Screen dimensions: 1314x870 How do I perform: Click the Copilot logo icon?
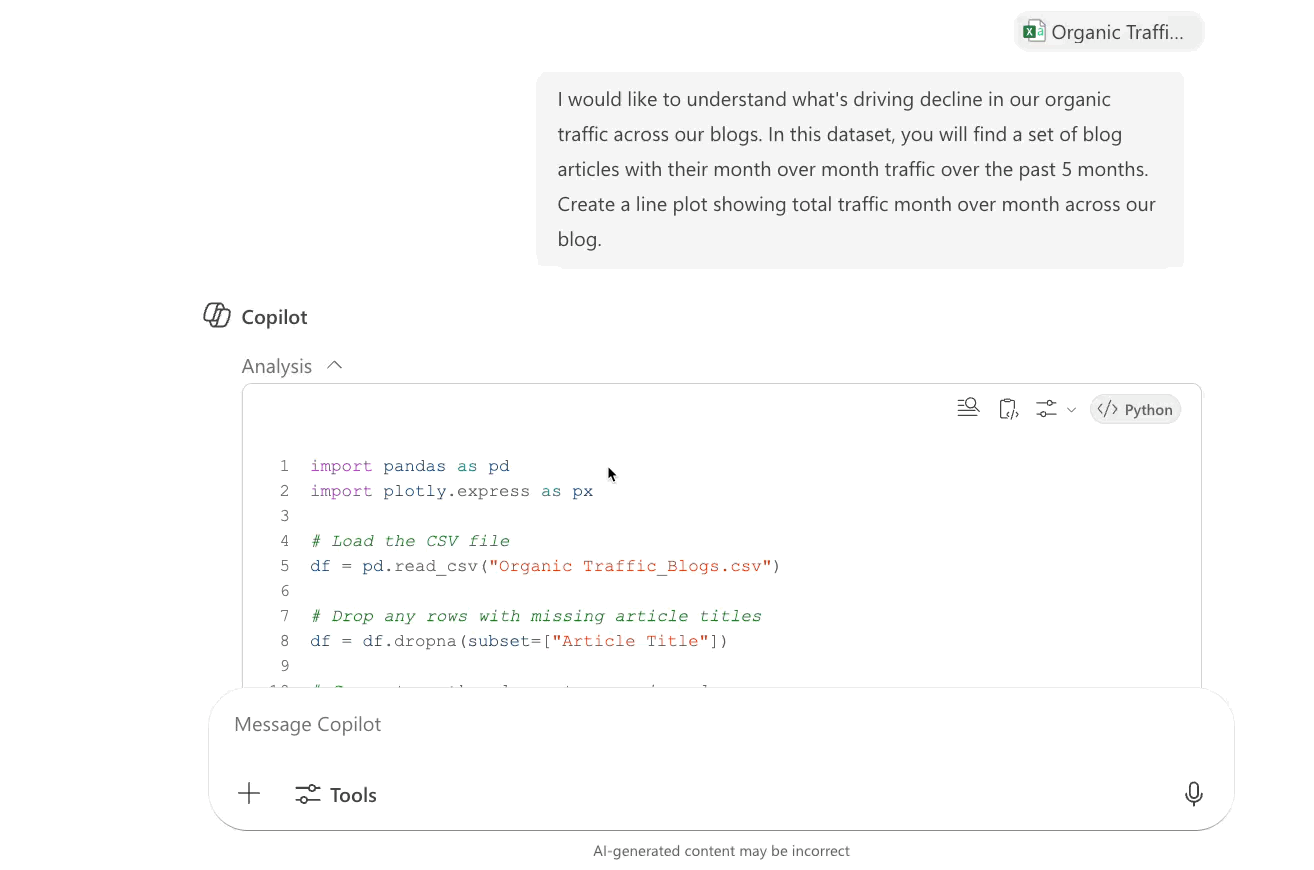point(217,316)
